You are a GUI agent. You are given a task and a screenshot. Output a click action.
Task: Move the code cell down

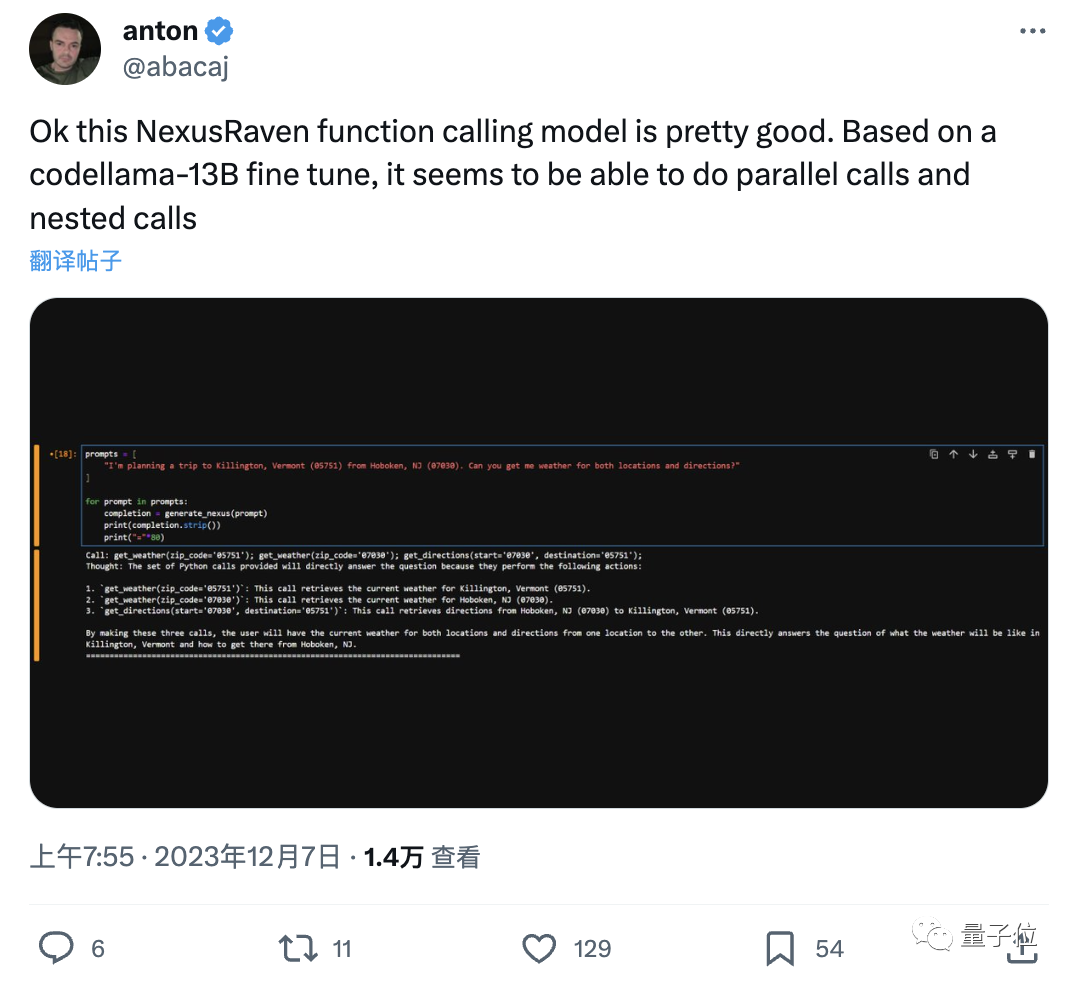pyautogui.click(x=973, y=454)
